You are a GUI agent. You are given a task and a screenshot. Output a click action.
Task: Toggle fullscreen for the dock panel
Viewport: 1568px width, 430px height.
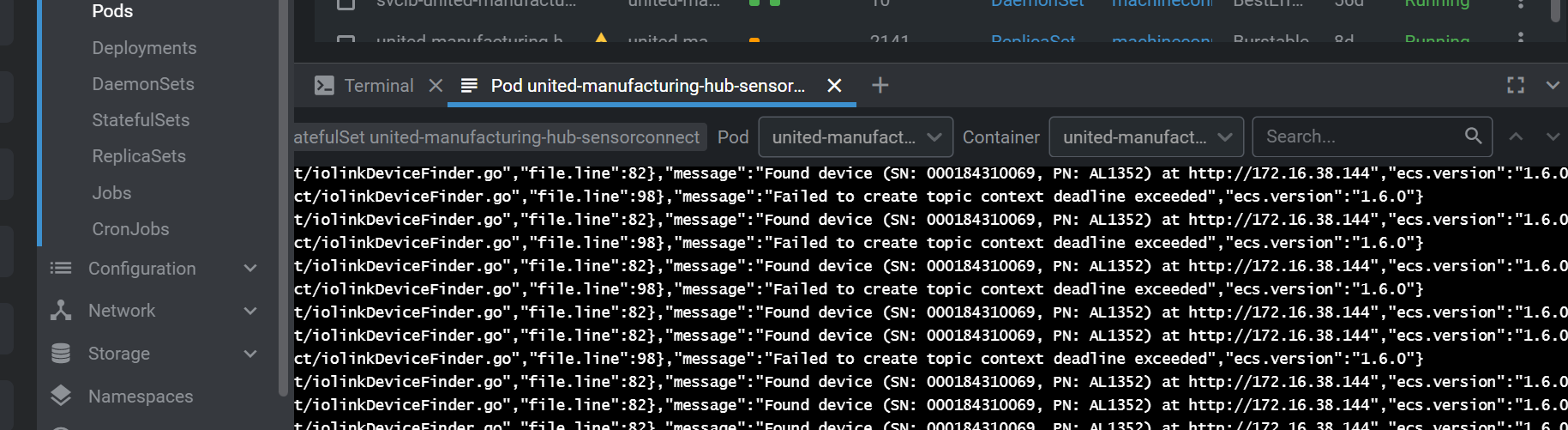click(1516, 85)
